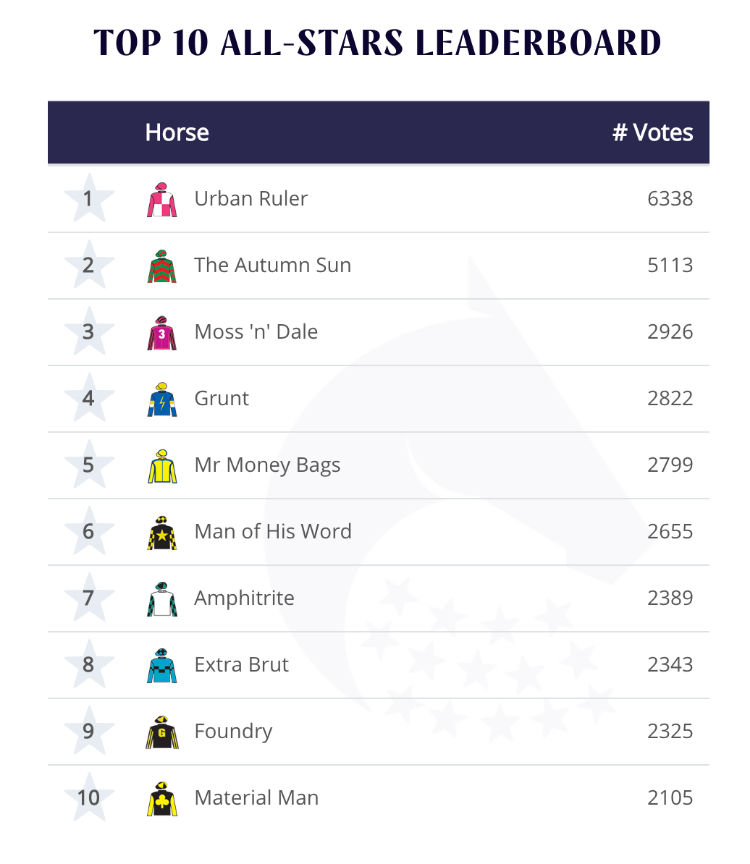Click the Top 10 All-Stars Leaderboard title
Screen dimensions: 750x864
point(377,42)
